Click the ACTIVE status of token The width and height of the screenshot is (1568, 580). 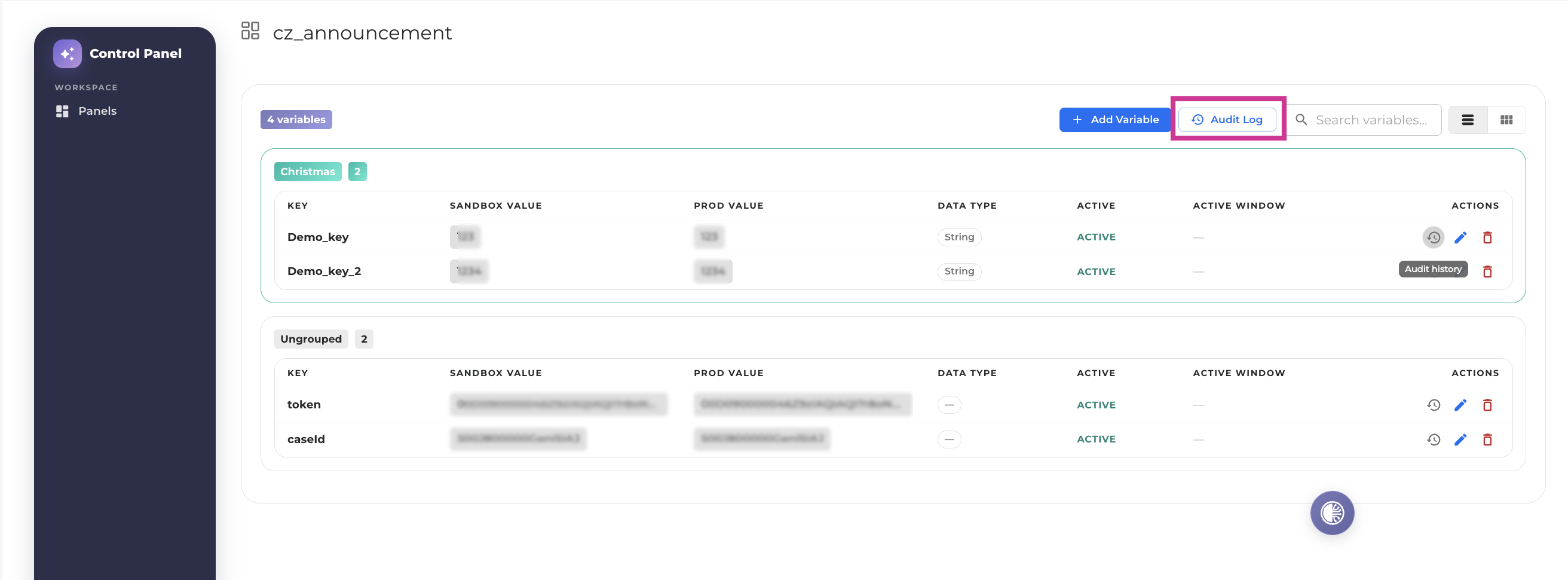point(1096,405)
